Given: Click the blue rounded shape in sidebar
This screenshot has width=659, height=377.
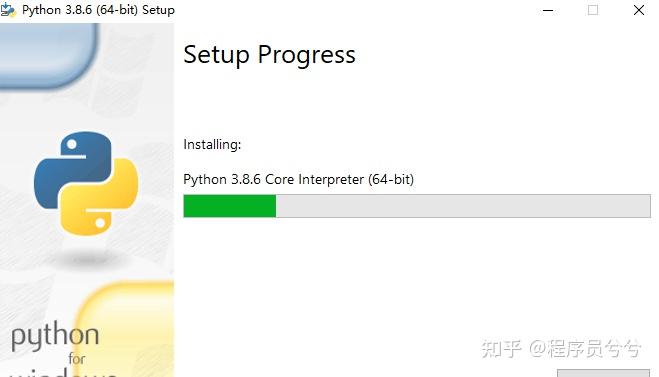Looking at the screenshot, I should pos(48,55).
